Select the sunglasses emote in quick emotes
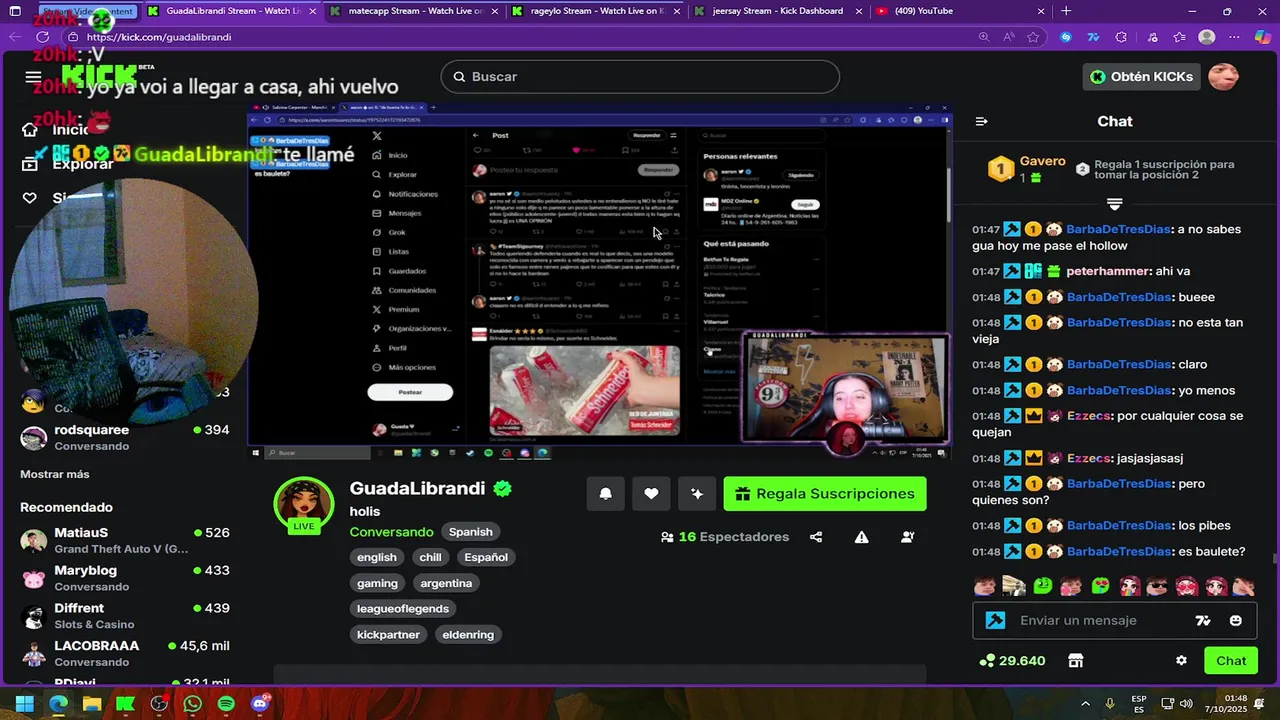Image resolution: width=1280 pixels, height=720 pixels. 1157,586
